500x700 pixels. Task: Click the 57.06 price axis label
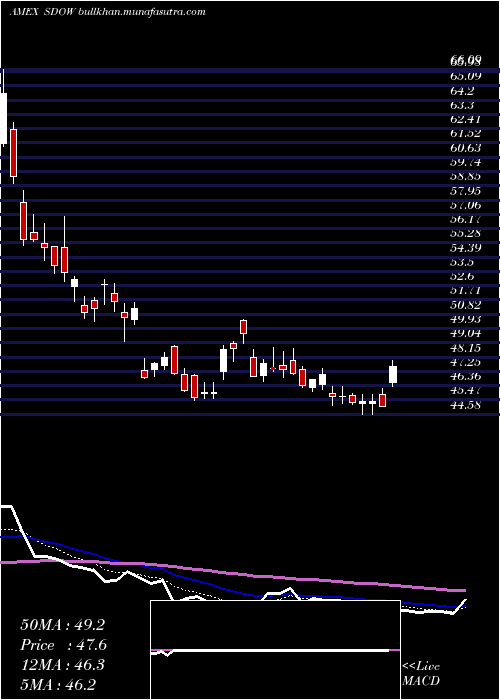(x=466, y=205)
